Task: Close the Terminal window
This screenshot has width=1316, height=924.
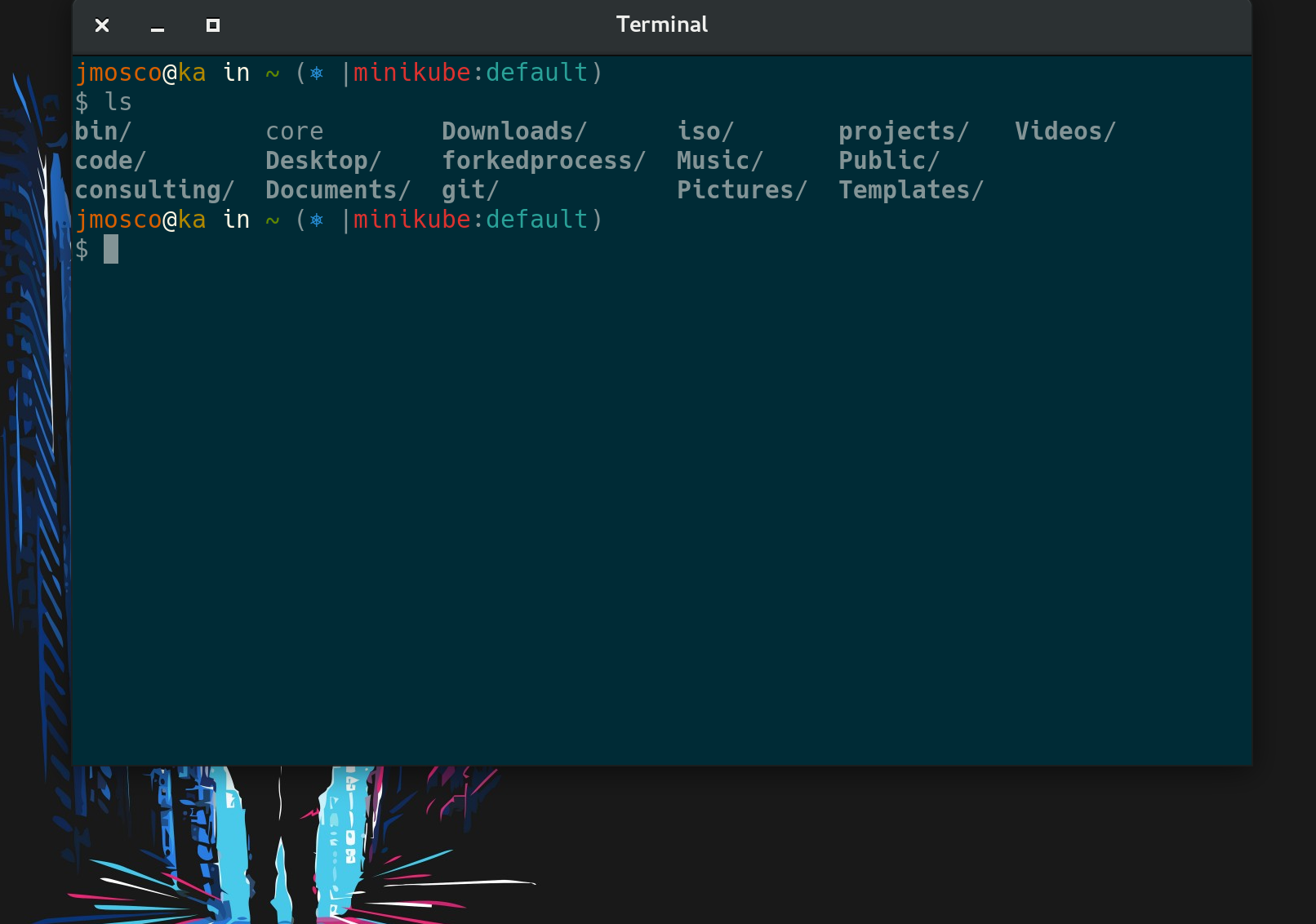Action: [102, 25]
